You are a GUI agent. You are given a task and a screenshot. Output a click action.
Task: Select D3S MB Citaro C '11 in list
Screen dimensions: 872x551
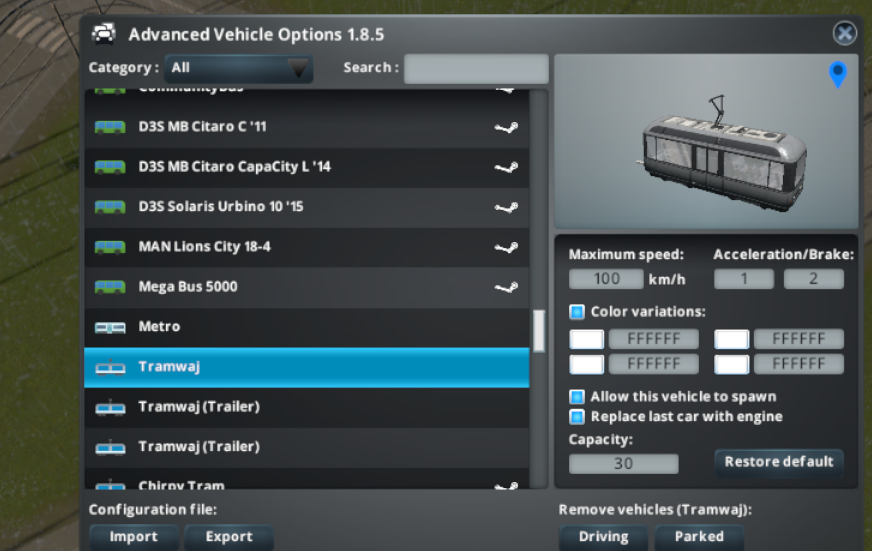[306, 127]
